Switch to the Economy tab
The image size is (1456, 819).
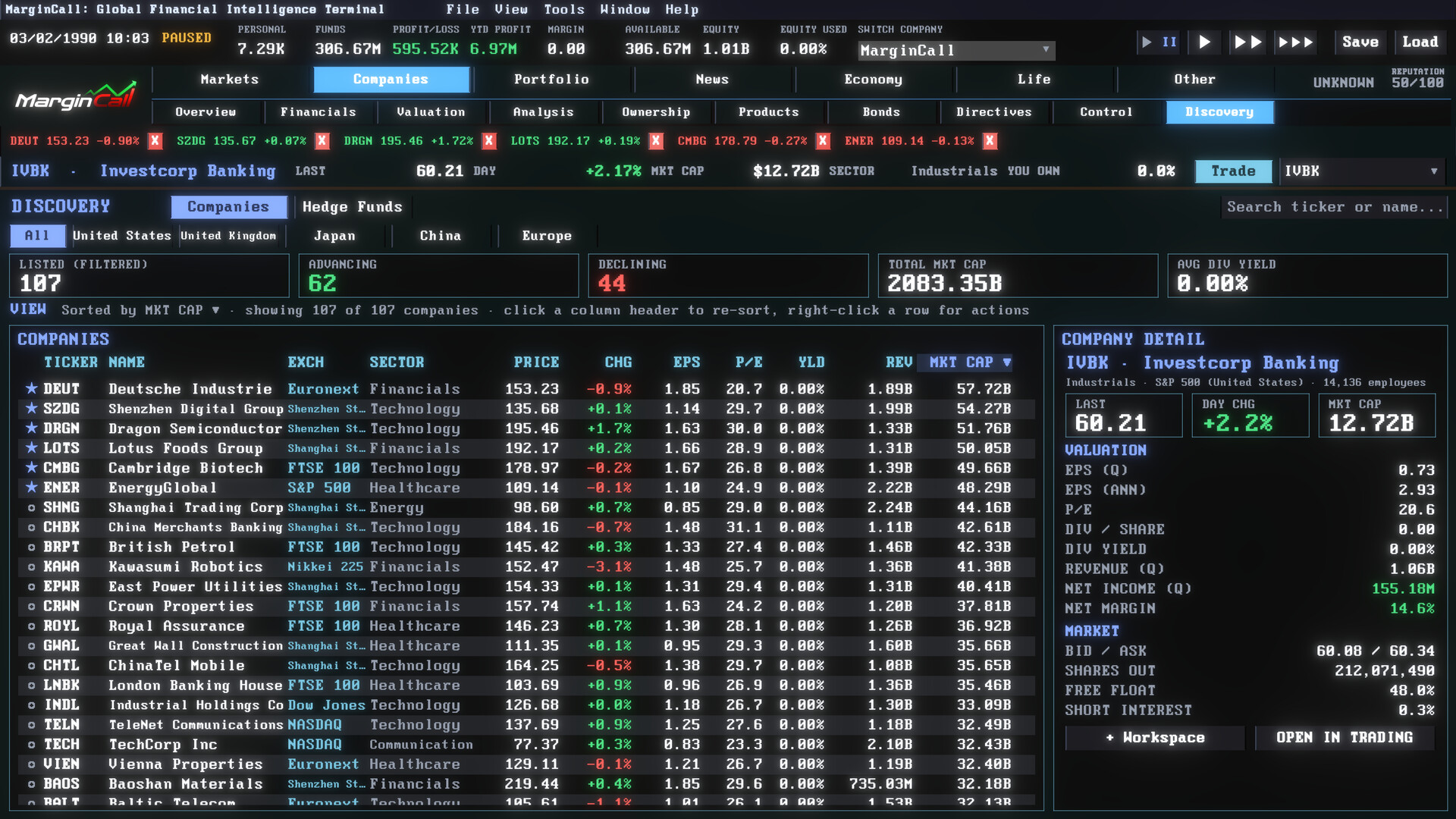873,80
